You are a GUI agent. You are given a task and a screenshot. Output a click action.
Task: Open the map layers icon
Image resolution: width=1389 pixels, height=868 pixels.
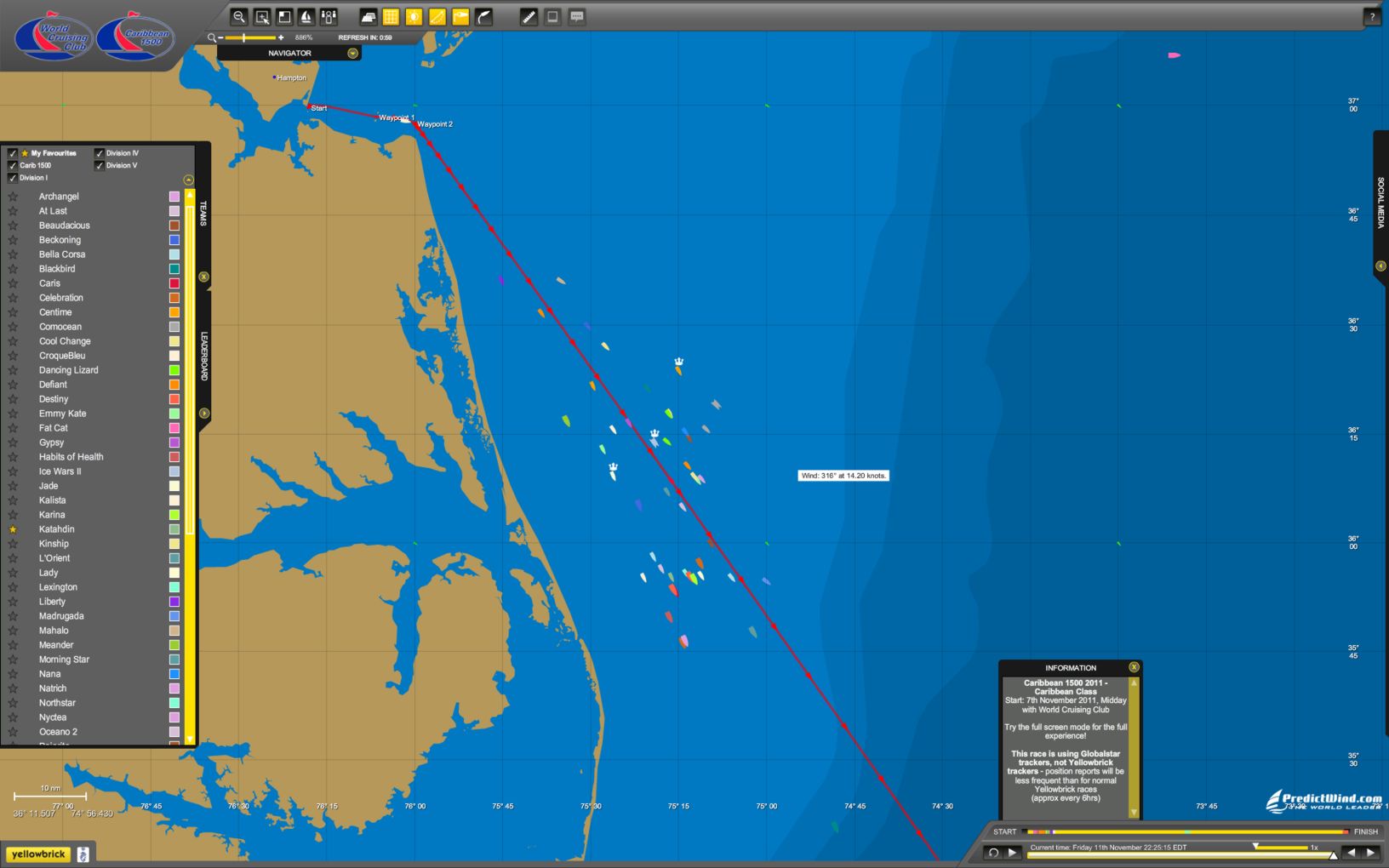pos(369,16)
